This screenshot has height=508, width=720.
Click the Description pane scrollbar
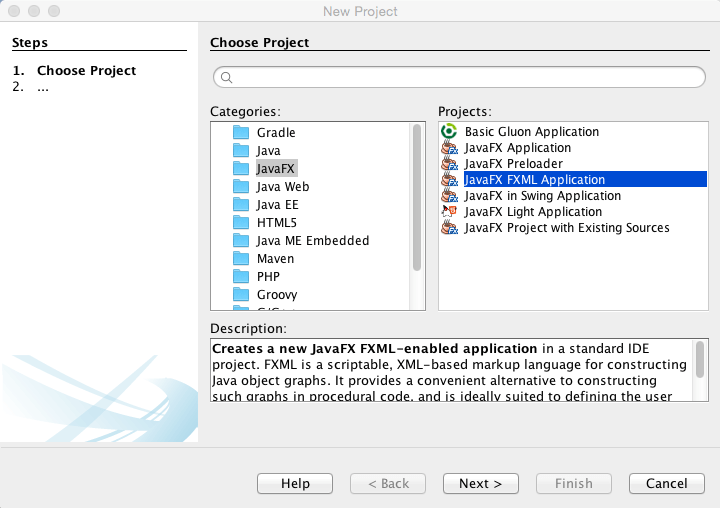tap(700, 358)
